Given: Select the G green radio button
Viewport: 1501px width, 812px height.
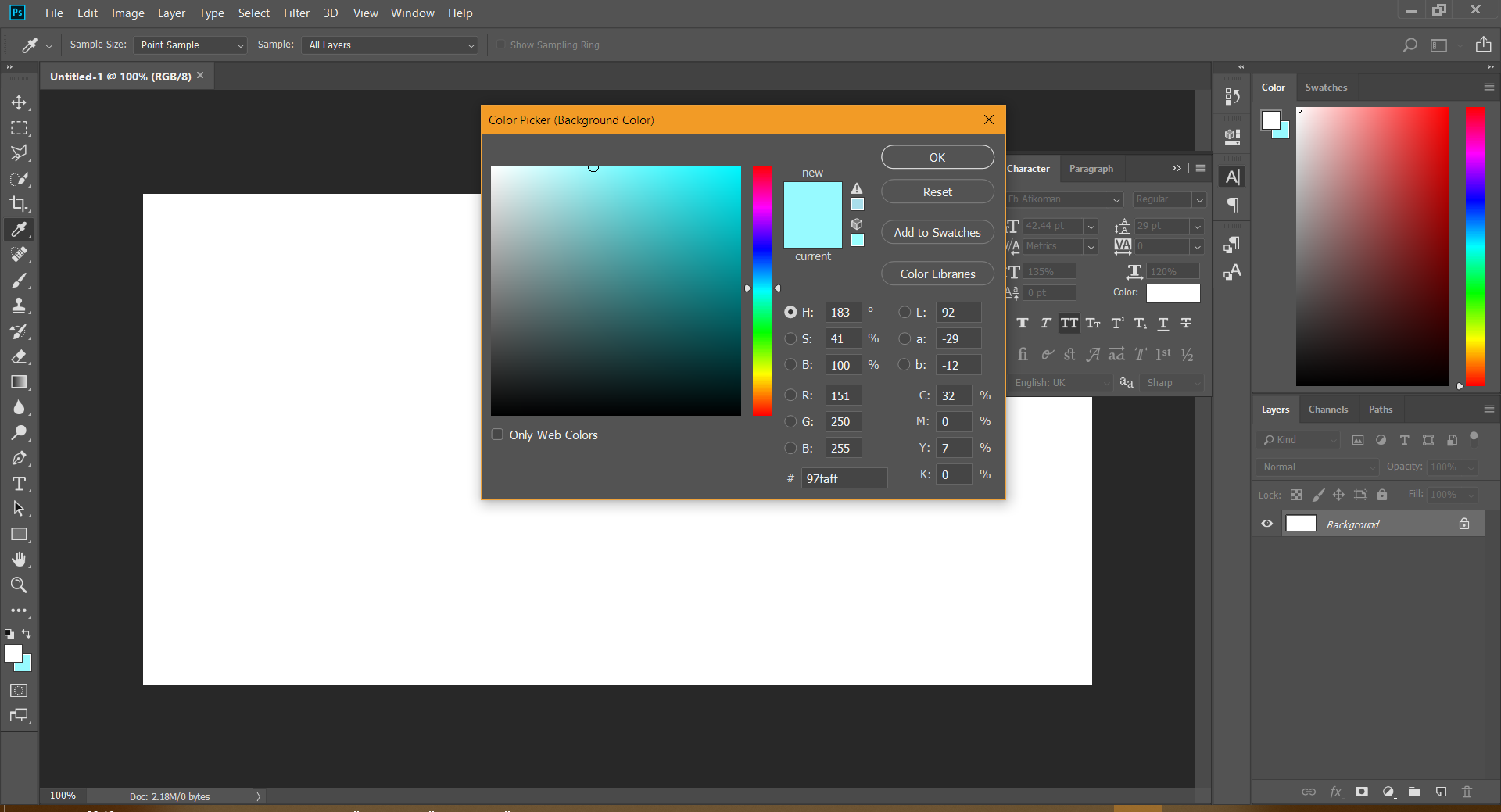Looking at the screenshot, I should point(790,422).
